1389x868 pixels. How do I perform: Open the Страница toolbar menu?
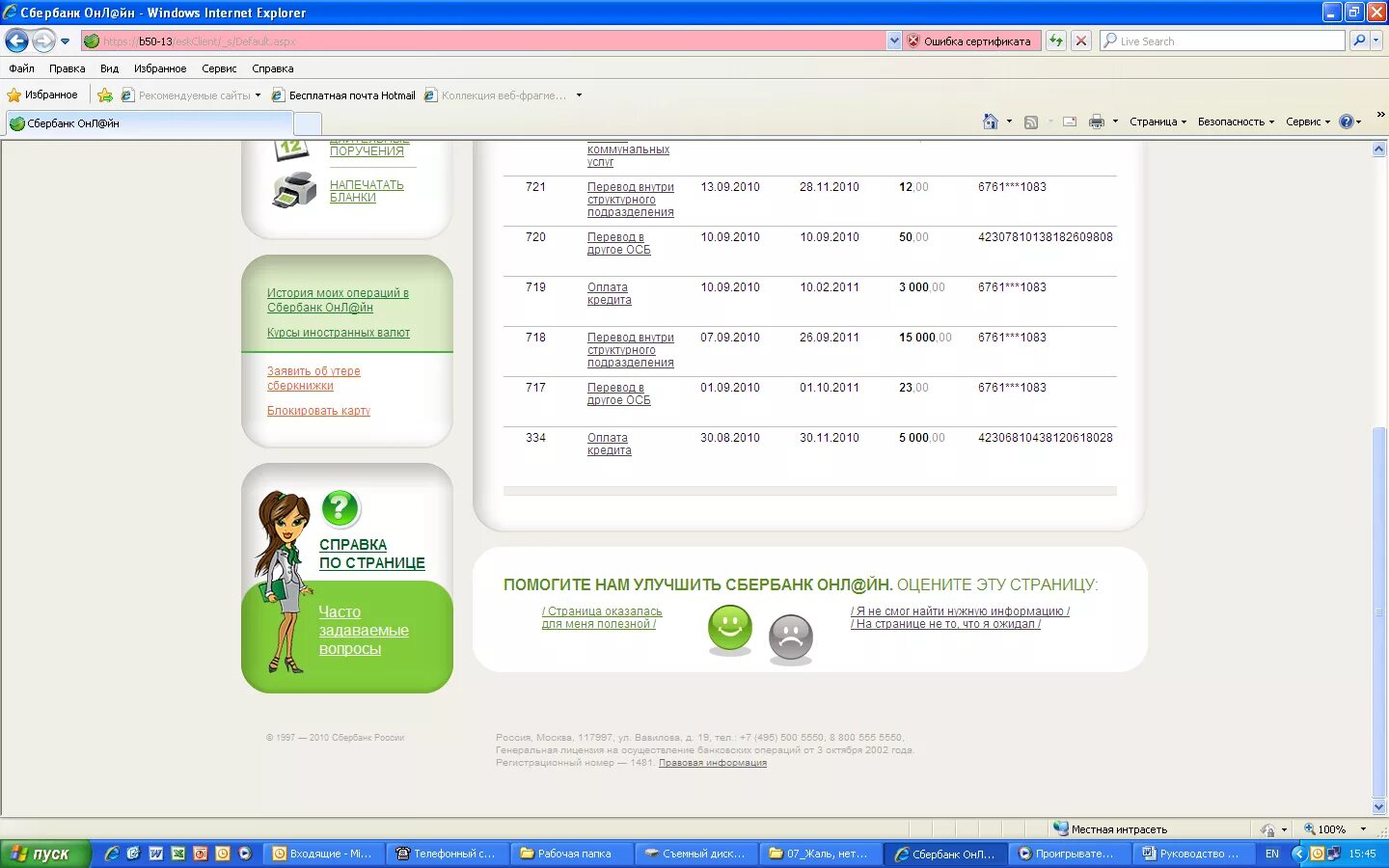[1157, 122]
